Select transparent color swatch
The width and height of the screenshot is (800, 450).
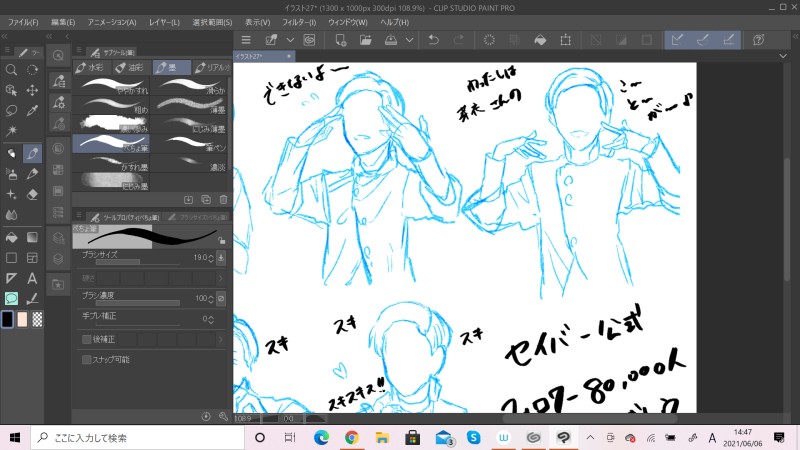coord(37,319)
